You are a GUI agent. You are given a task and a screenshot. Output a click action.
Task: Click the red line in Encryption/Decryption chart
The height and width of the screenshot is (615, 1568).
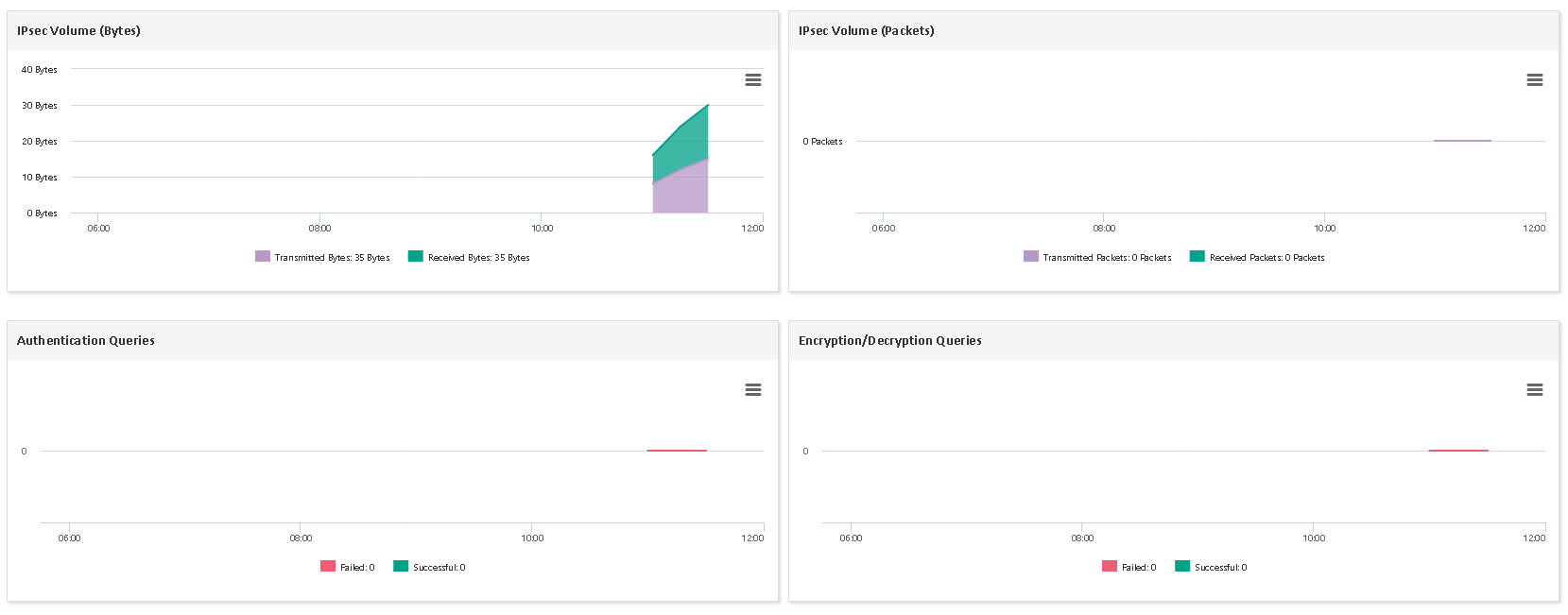(x=1457, y=451)
